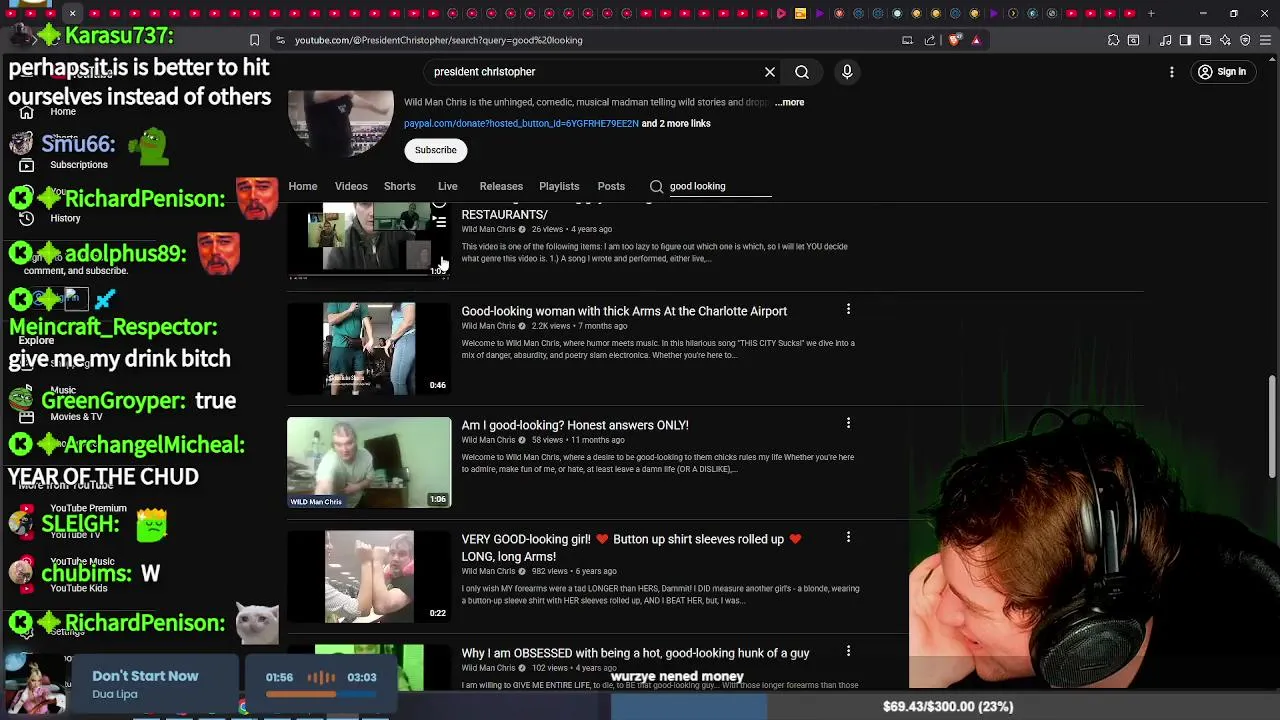
Task: Open the 'RESTAURANTS/' video title
Action: pos(504,214)
